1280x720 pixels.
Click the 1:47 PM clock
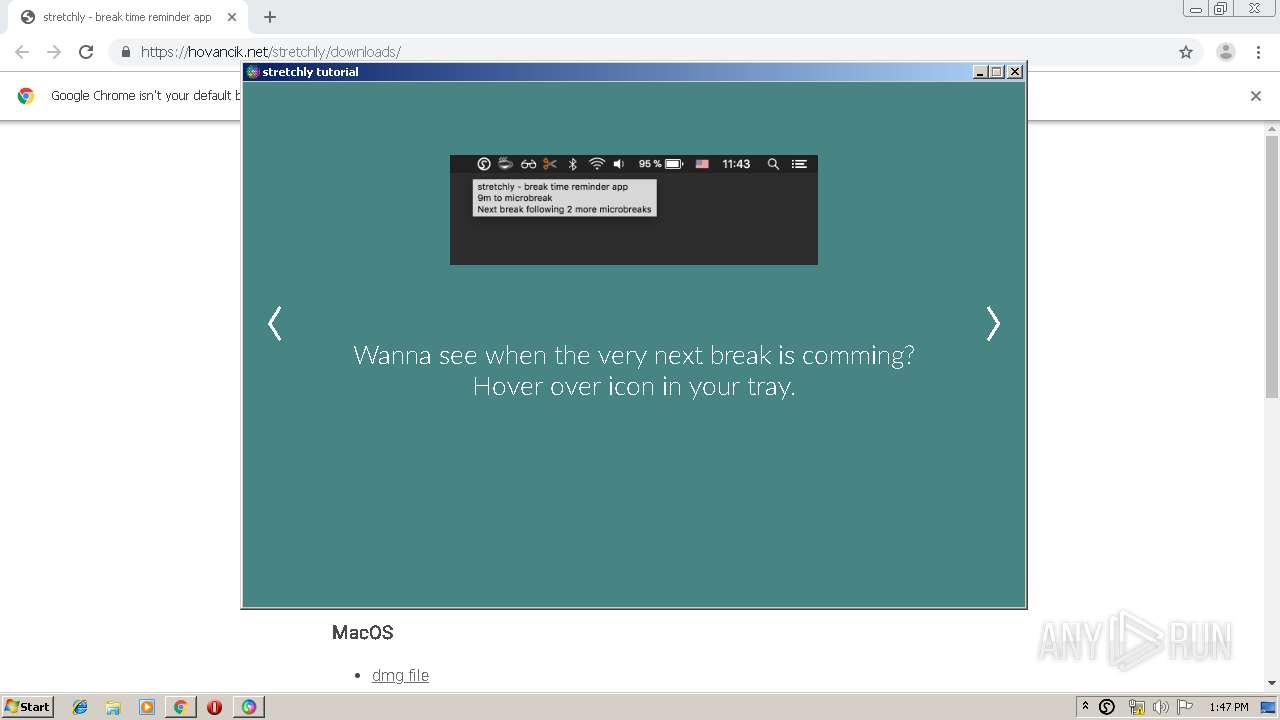pos(1229,707)
